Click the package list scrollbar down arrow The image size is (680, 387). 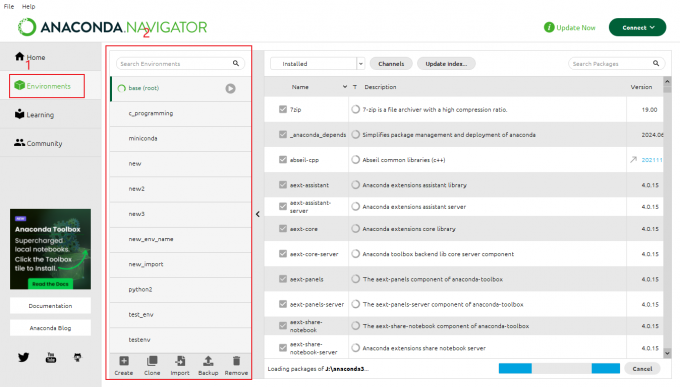coord(667,353)
